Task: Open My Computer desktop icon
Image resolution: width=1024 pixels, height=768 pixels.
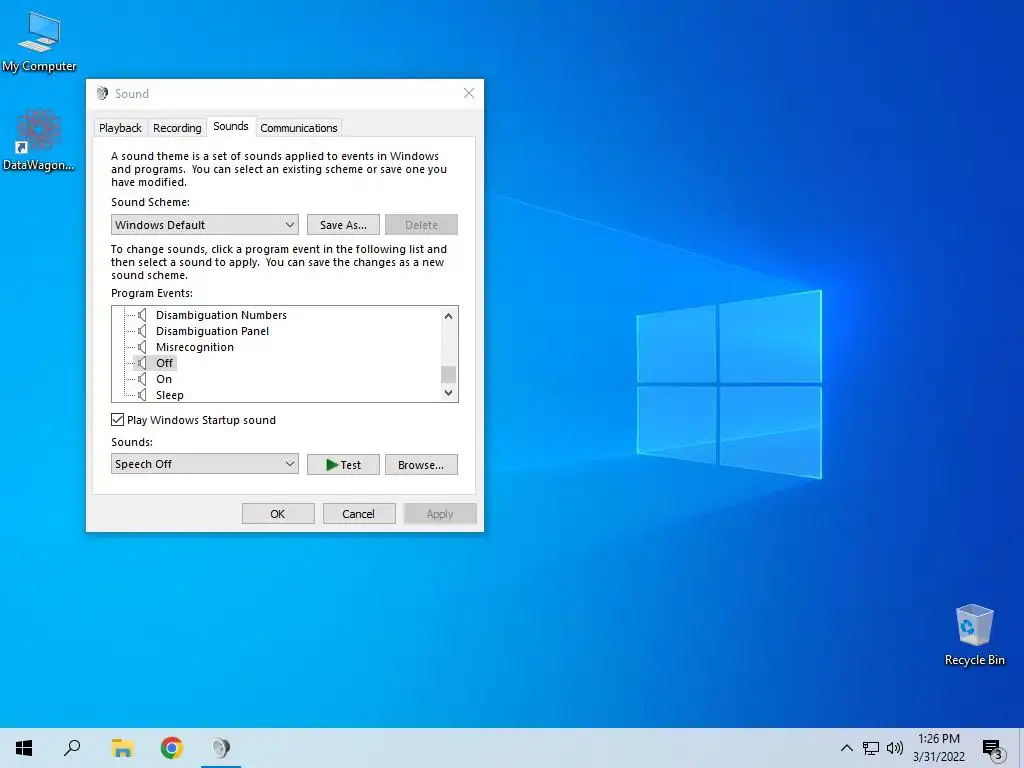Action: 39,42
